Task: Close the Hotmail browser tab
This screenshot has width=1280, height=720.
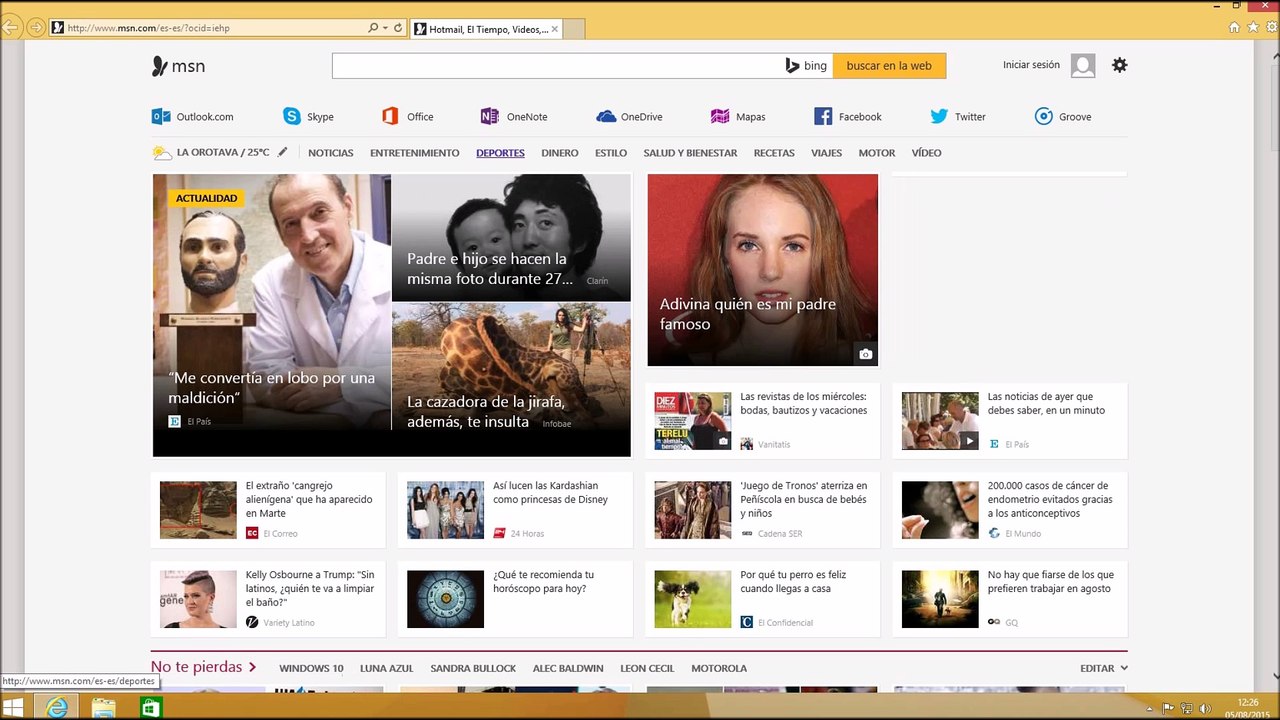Action: 555,29
